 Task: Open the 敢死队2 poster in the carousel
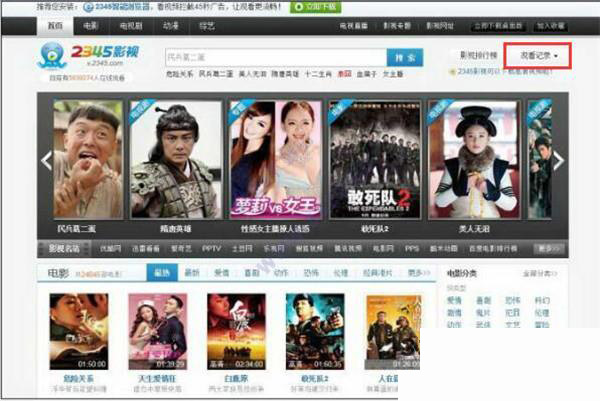pos(375,160)
